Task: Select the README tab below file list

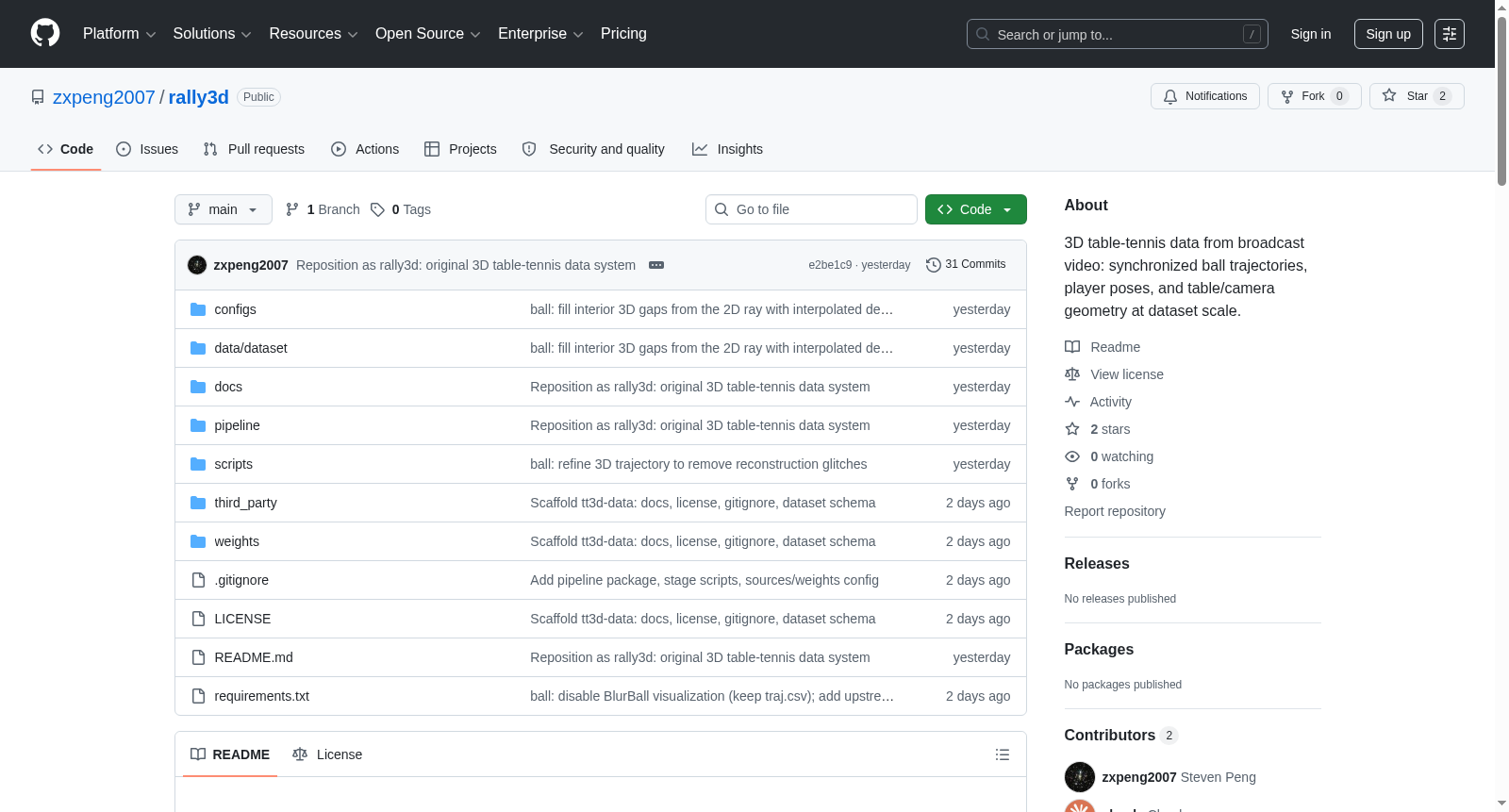Action: click(x=230, y=754)
